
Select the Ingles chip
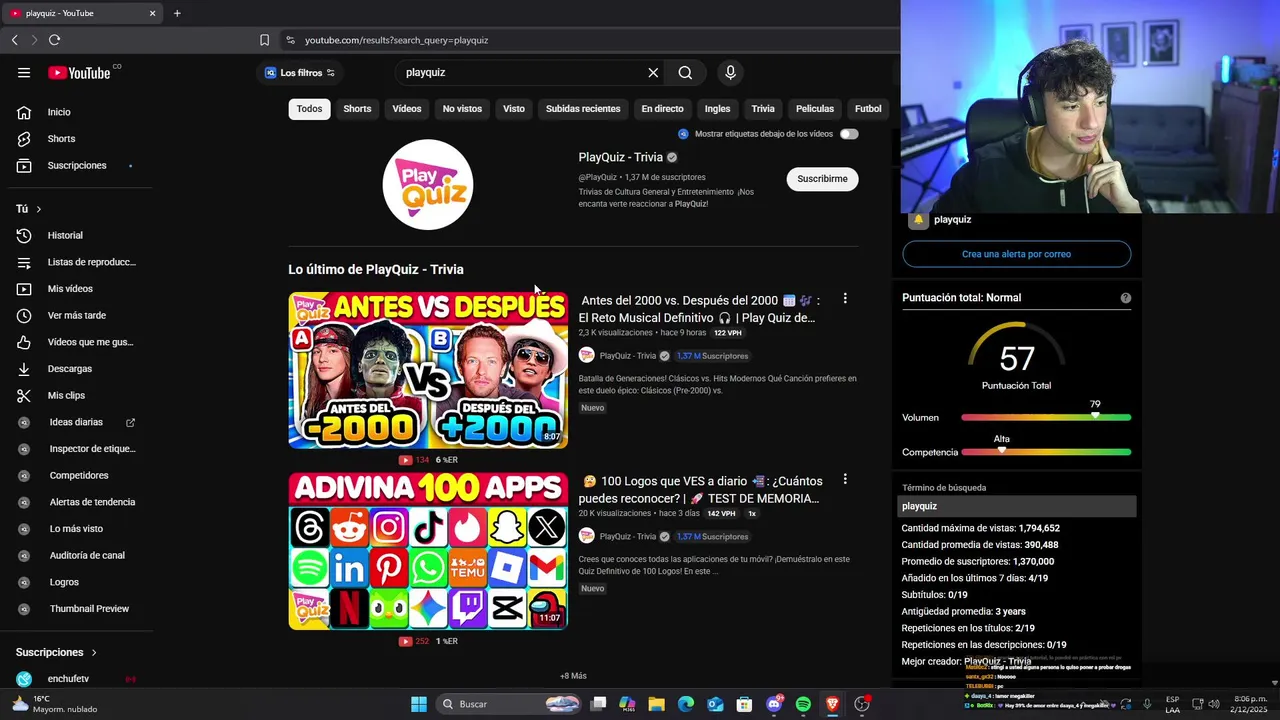[717, 109]
